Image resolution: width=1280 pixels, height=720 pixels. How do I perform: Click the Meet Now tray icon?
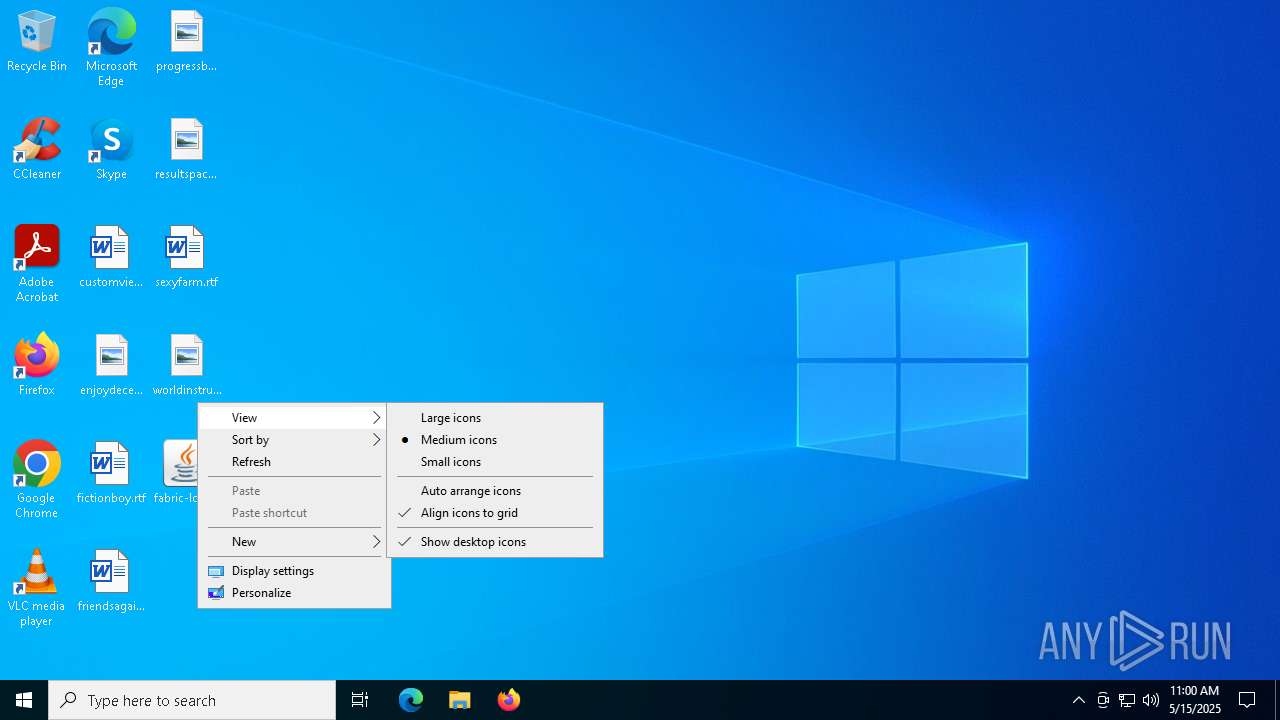(1103, 700)
